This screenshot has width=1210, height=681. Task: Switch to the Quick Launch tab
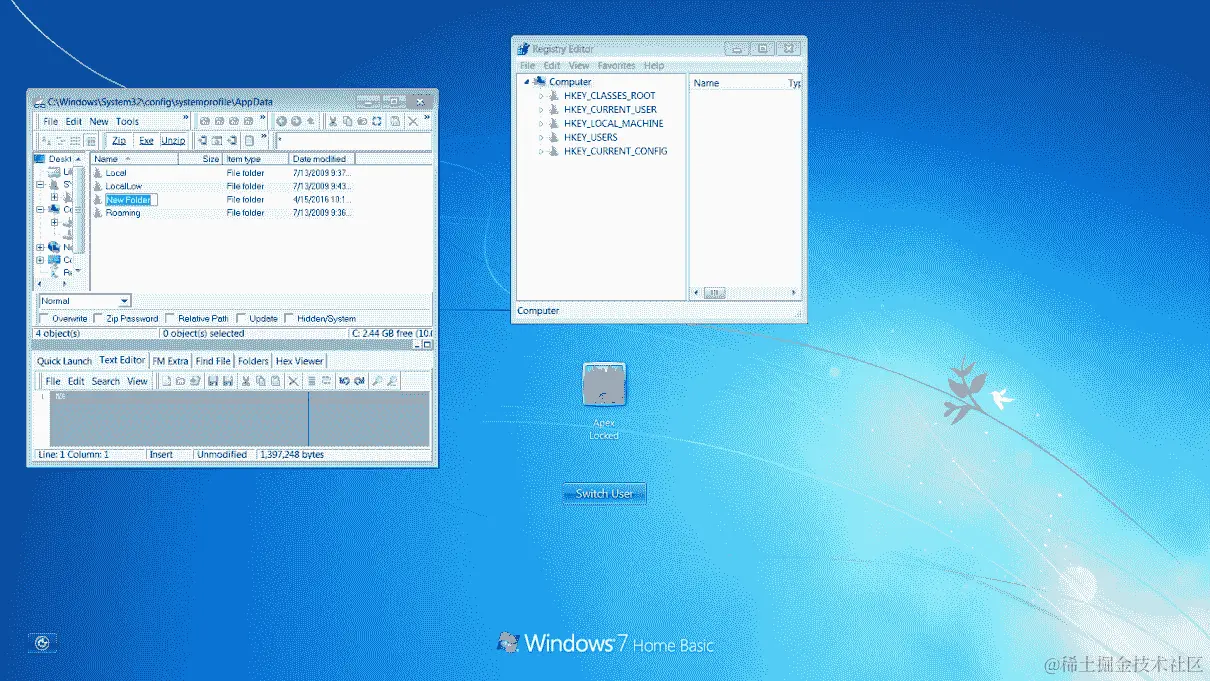[x=64, y=361]
